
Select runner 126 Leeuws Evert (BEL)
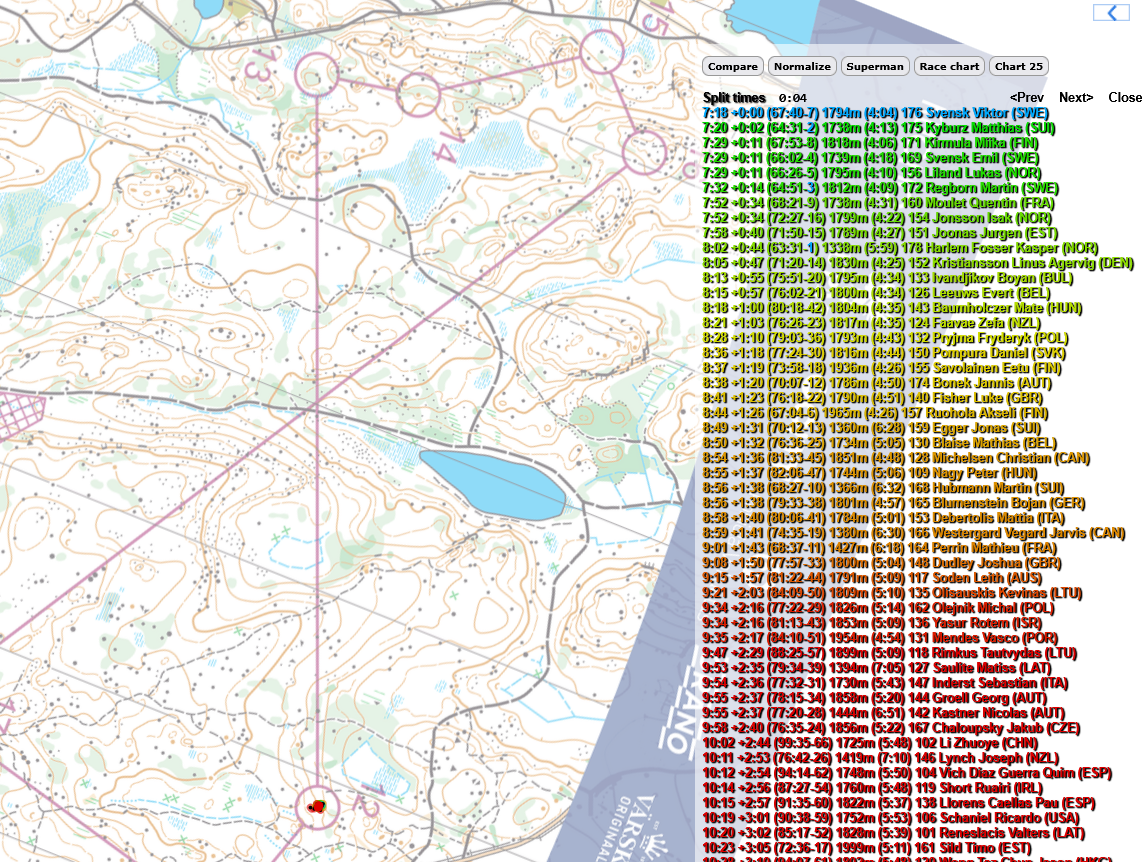click(876, 293)
